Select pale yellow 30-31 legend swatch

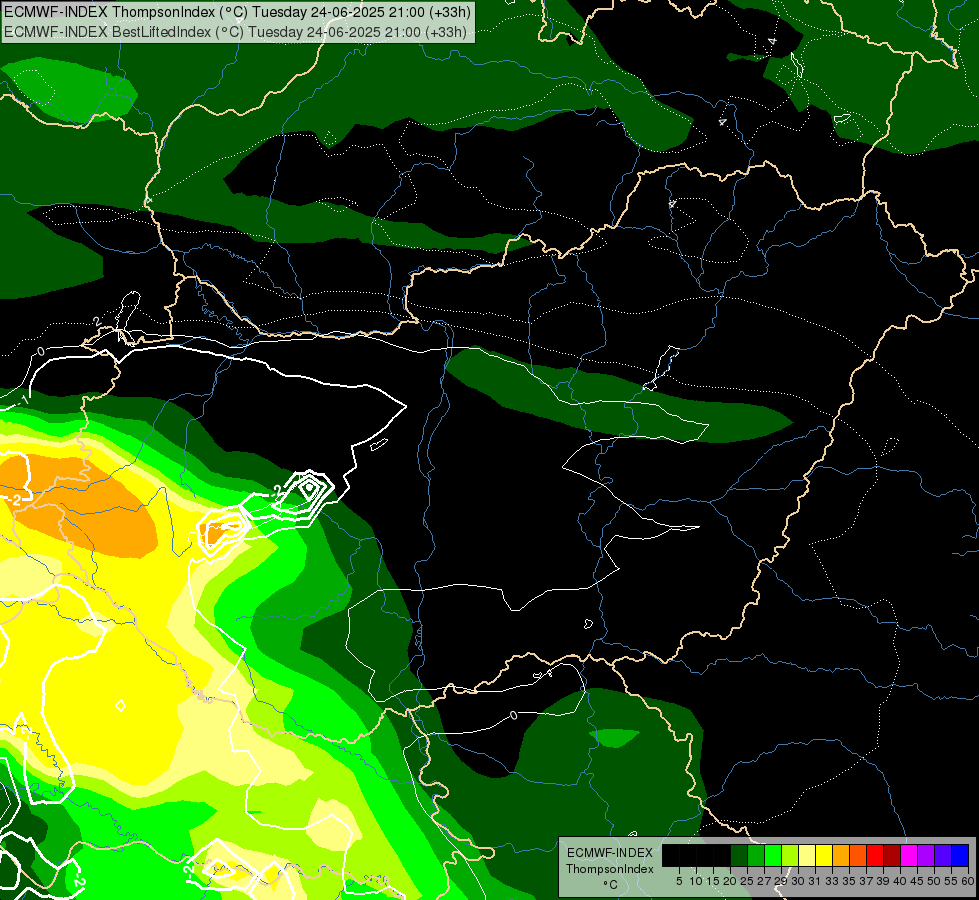coord(807,855)
